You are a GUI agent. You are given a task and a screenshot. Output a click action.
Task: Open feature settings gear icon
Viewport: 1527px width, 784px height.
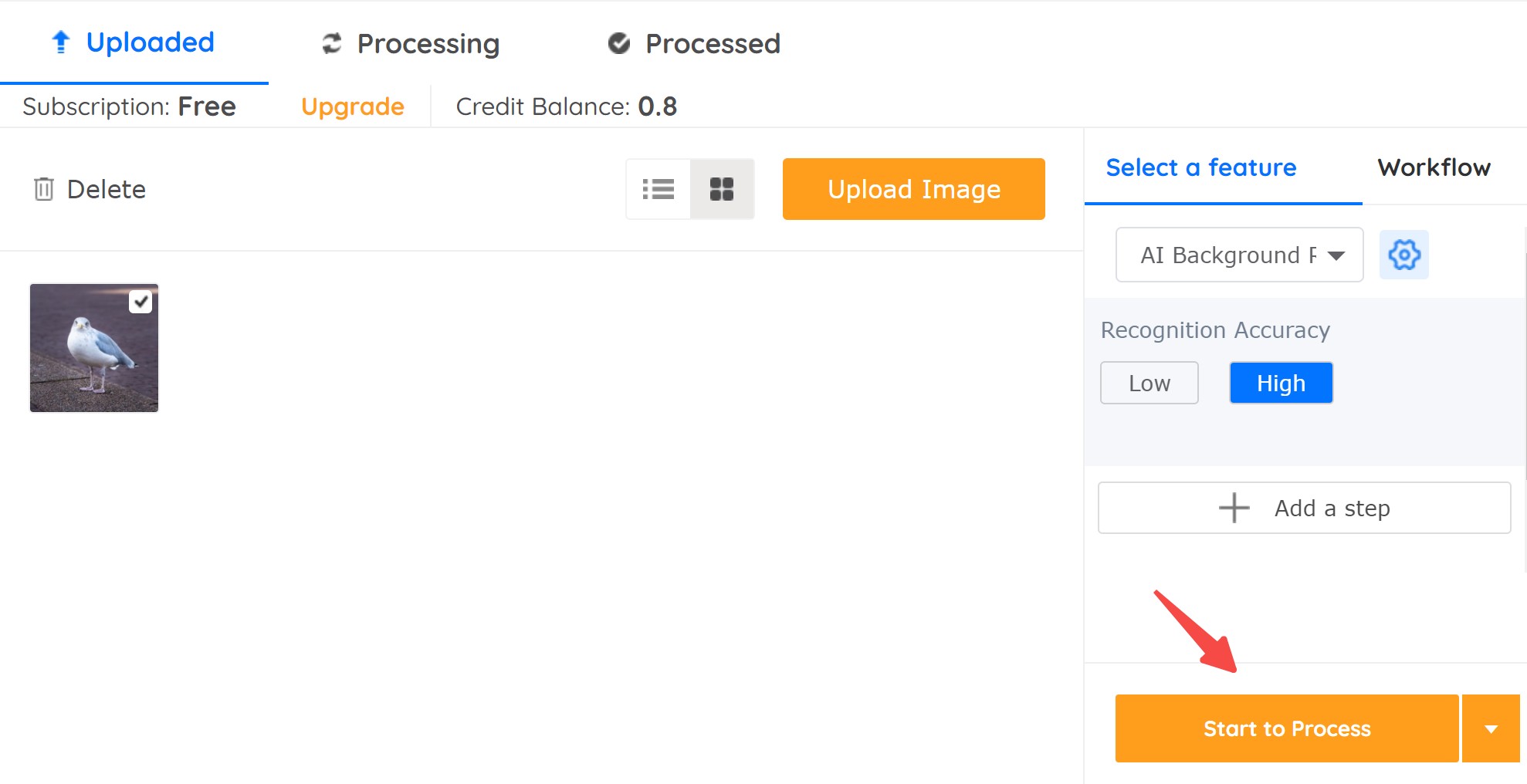point(1404,255)
